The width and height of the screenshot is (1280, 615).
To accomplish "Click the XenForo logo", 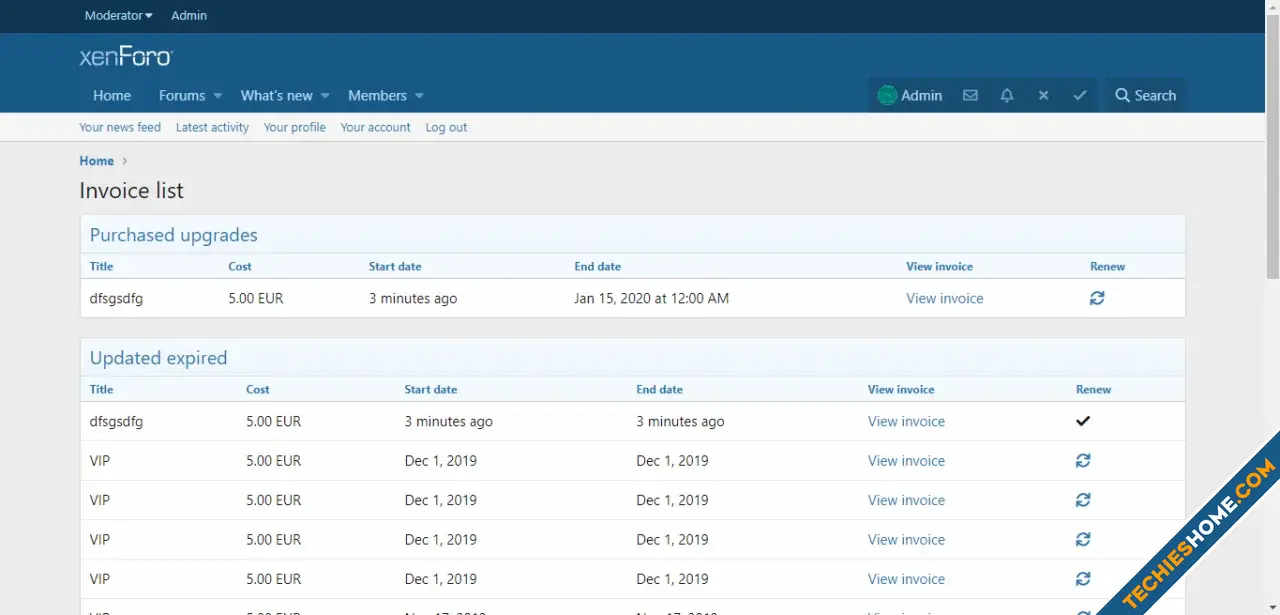I will (x=126, y=57).
